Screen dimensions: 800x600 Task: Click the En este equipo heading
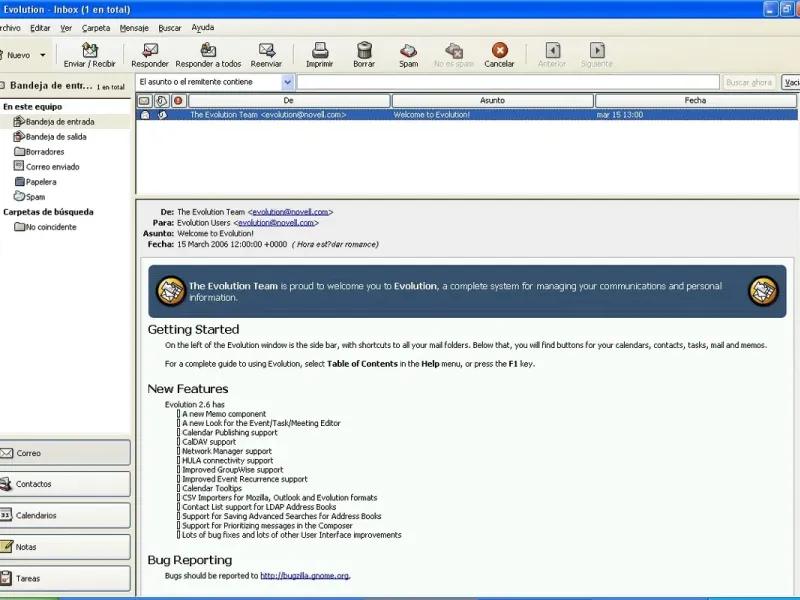coord(33,107)
